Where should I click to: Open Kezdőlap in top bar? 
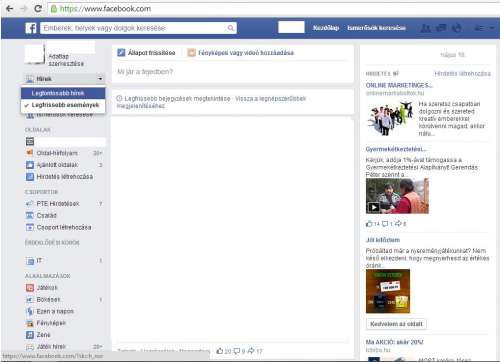326,28
